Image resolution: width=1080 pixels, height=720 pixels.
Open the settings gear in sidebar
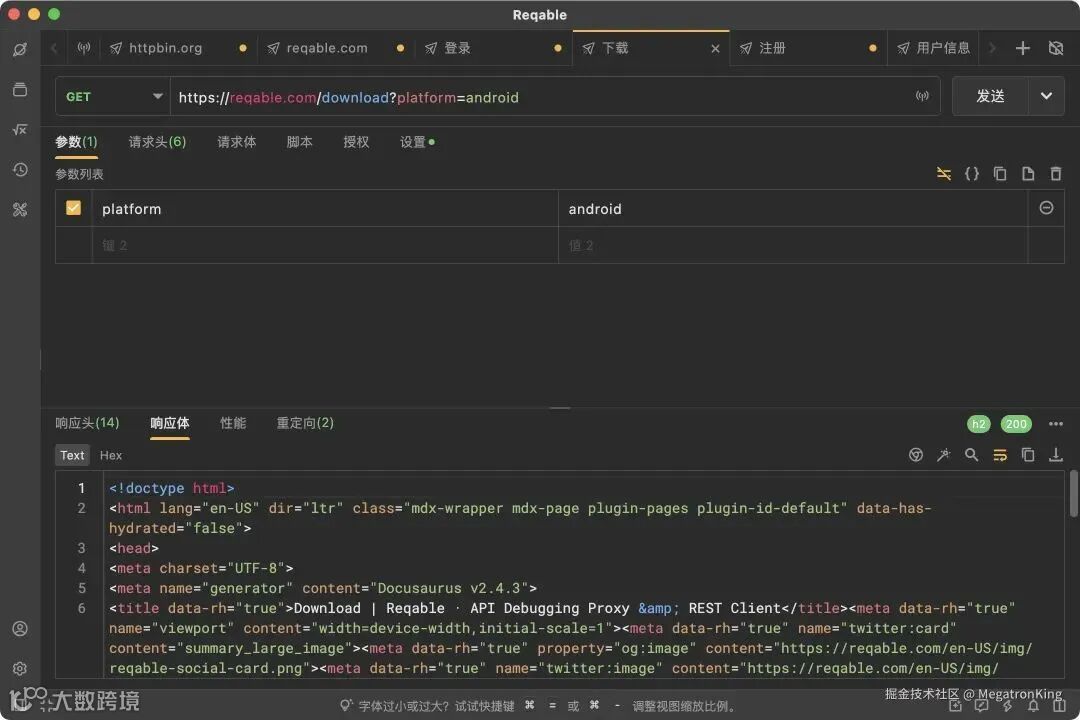click(x=20, y=668)
